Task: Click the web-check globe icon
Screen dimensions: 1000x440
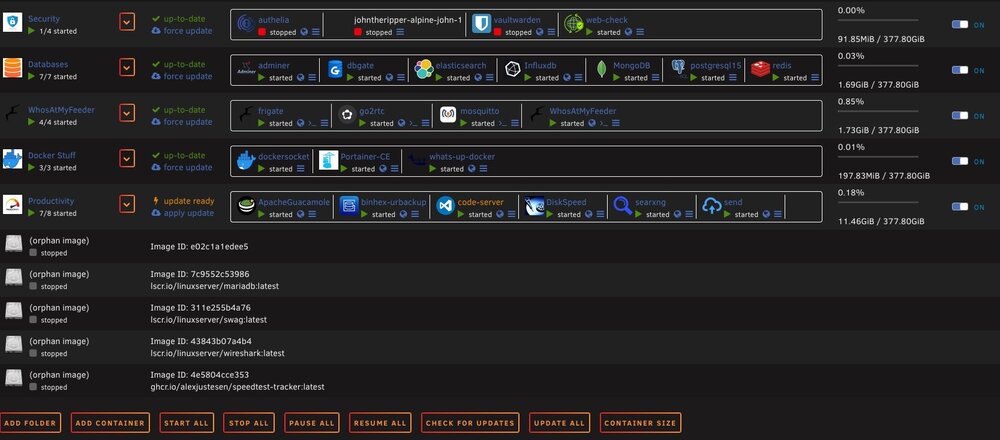Action: (x=573, y=24)
